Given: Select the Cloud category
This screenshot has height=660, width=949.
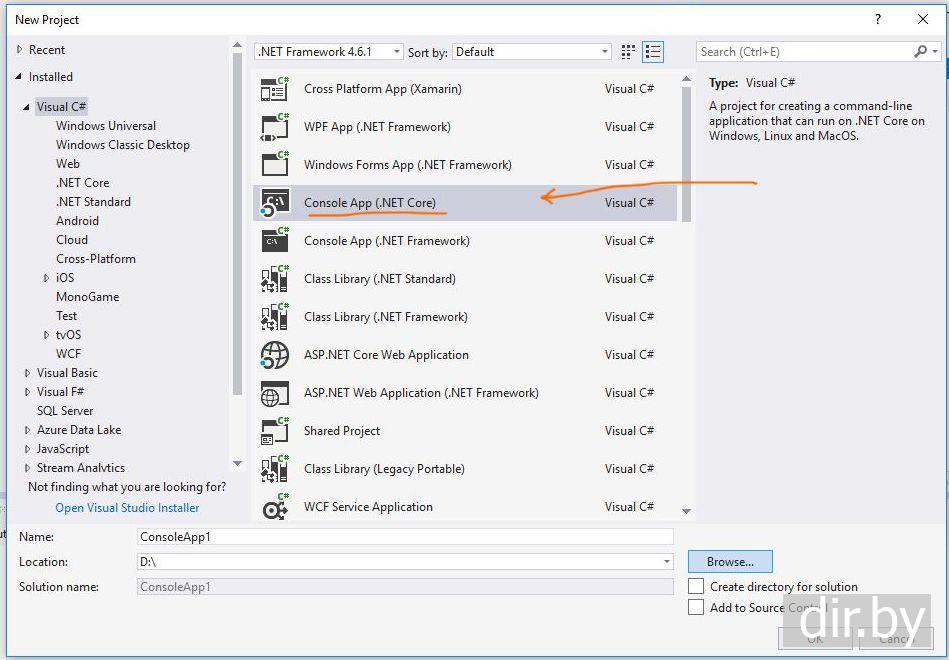Looking at the screenshot, I should pyautogui.click(x=72, y=240).
